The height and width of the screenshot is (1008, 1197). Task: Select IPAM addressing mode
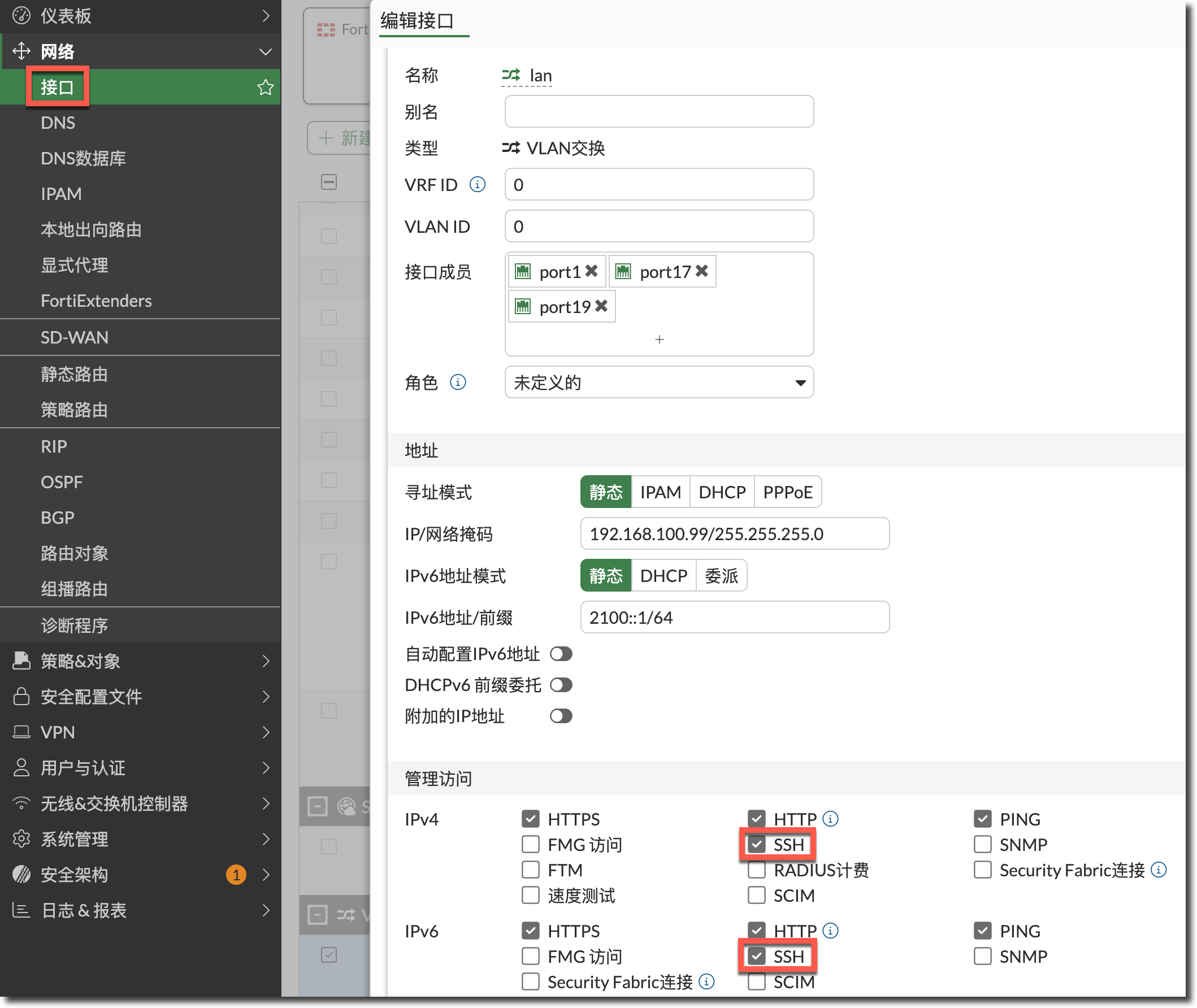click(660, 492)
